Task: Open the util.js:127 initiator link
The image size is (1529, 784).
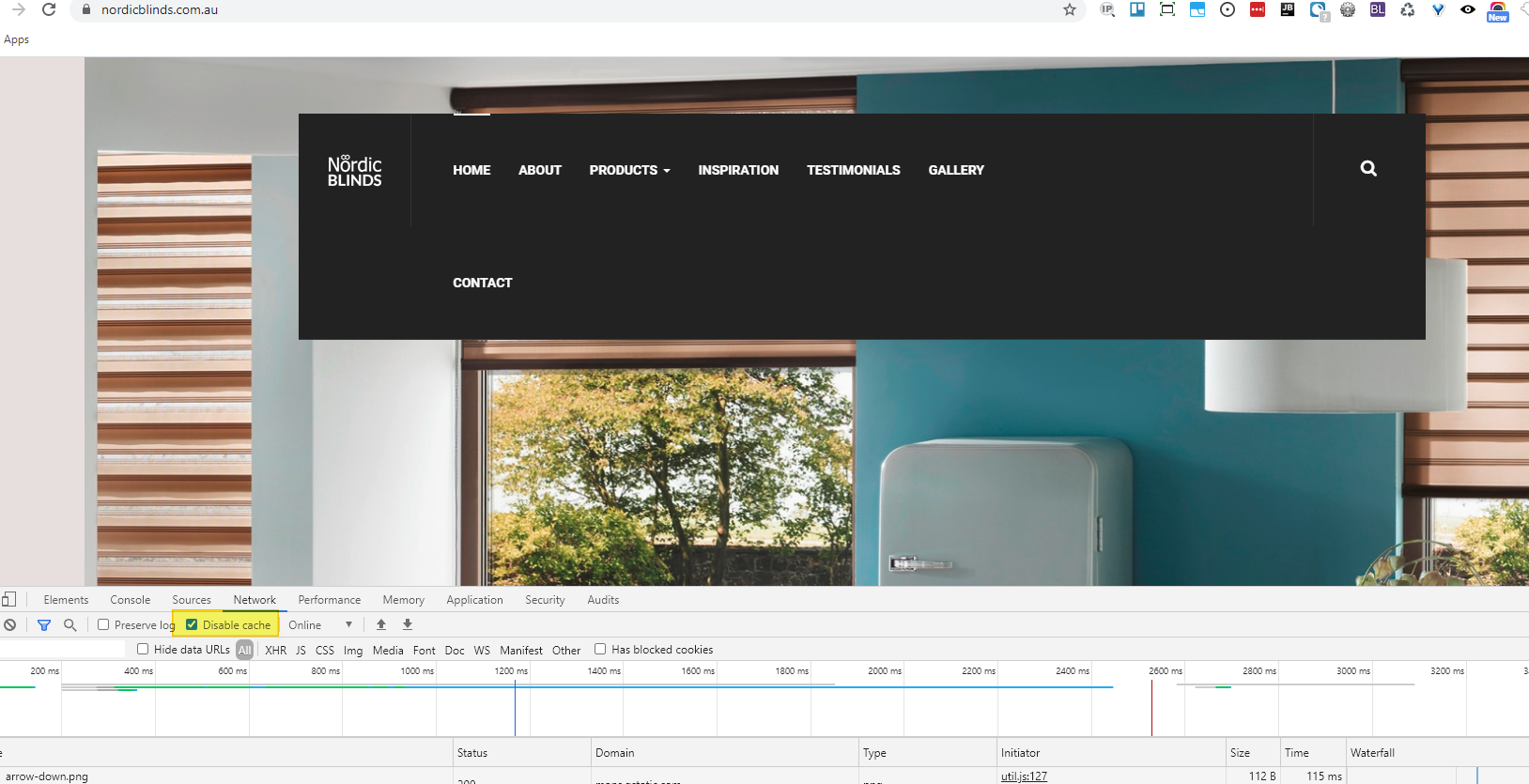Action: coord(1024,776)
